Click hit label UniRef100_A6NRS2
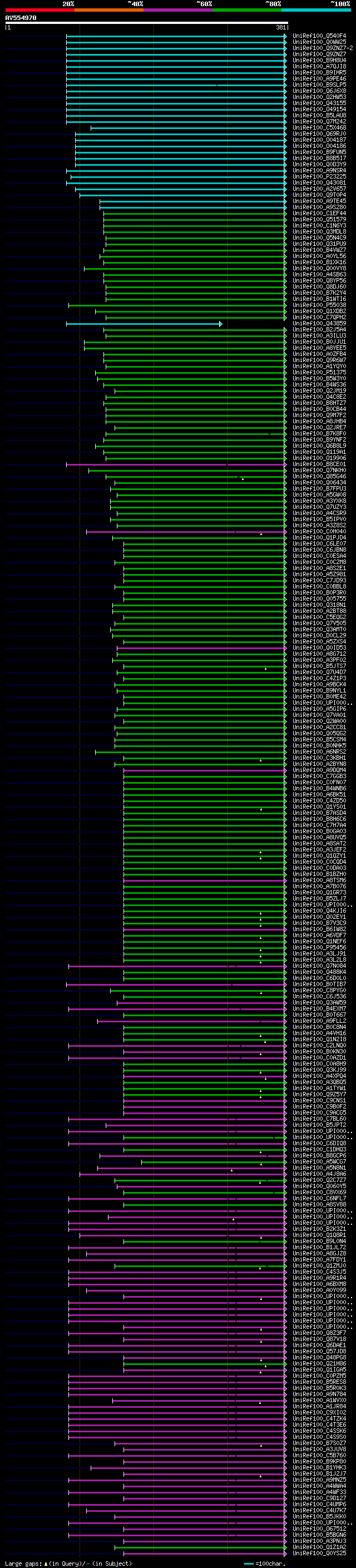 [x=319, y=752]
